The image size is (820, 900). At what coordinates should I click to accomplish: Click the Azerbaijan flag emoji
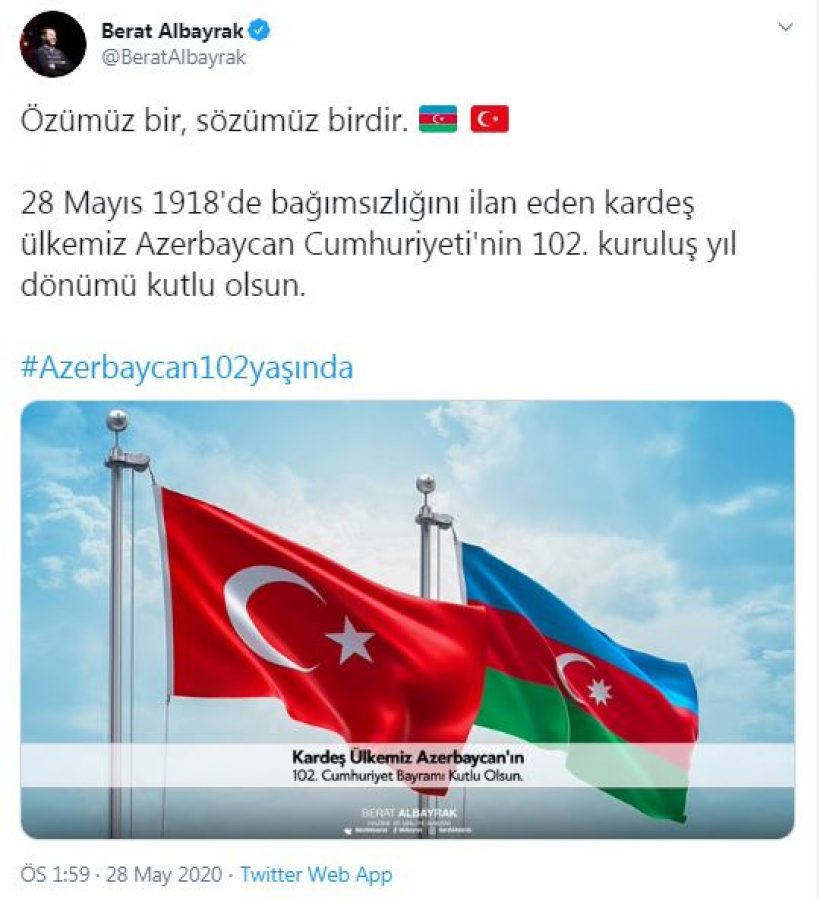point(438,119)
